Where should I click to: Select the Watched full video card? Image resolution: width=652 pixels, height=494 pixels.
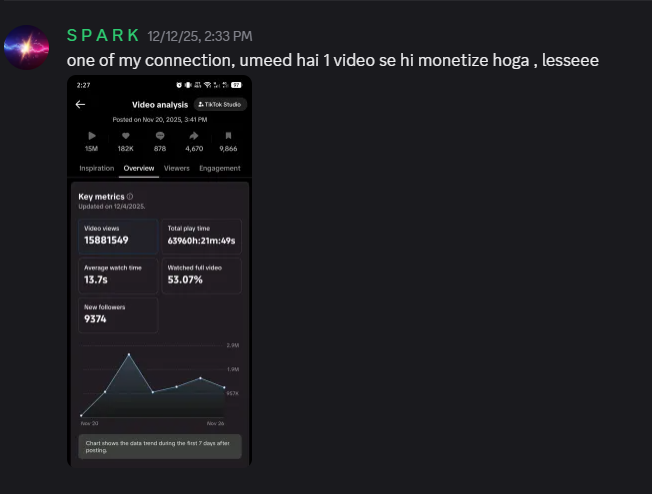coord(201,276)
